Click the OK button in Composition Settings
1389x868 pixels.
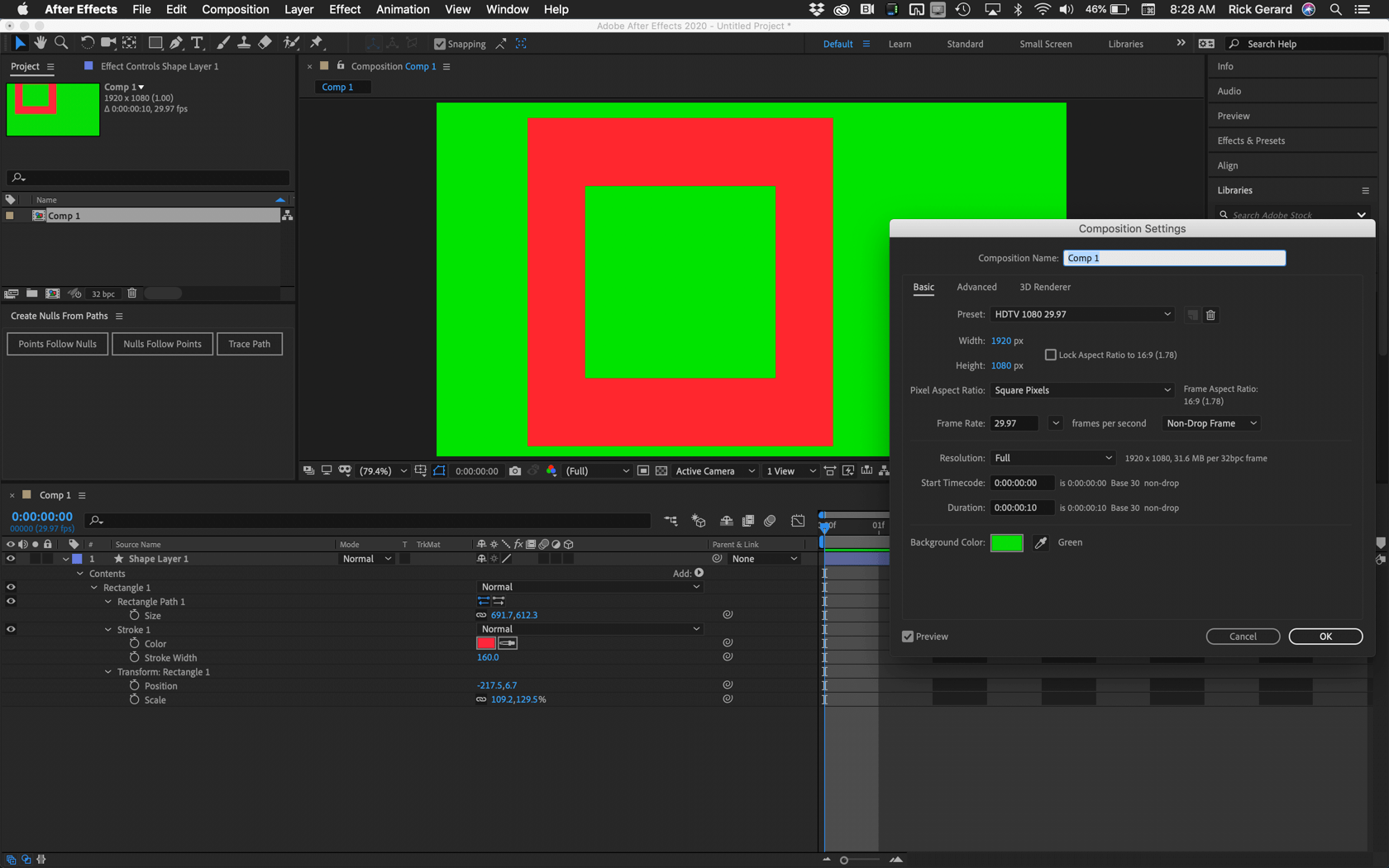tap(1325, 637)
